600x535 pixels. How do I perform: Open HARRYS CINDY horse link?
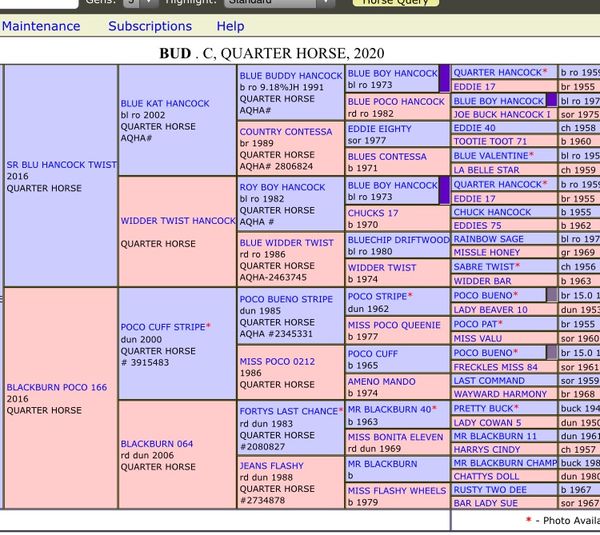pyautogui.click(x=487, y=450)
